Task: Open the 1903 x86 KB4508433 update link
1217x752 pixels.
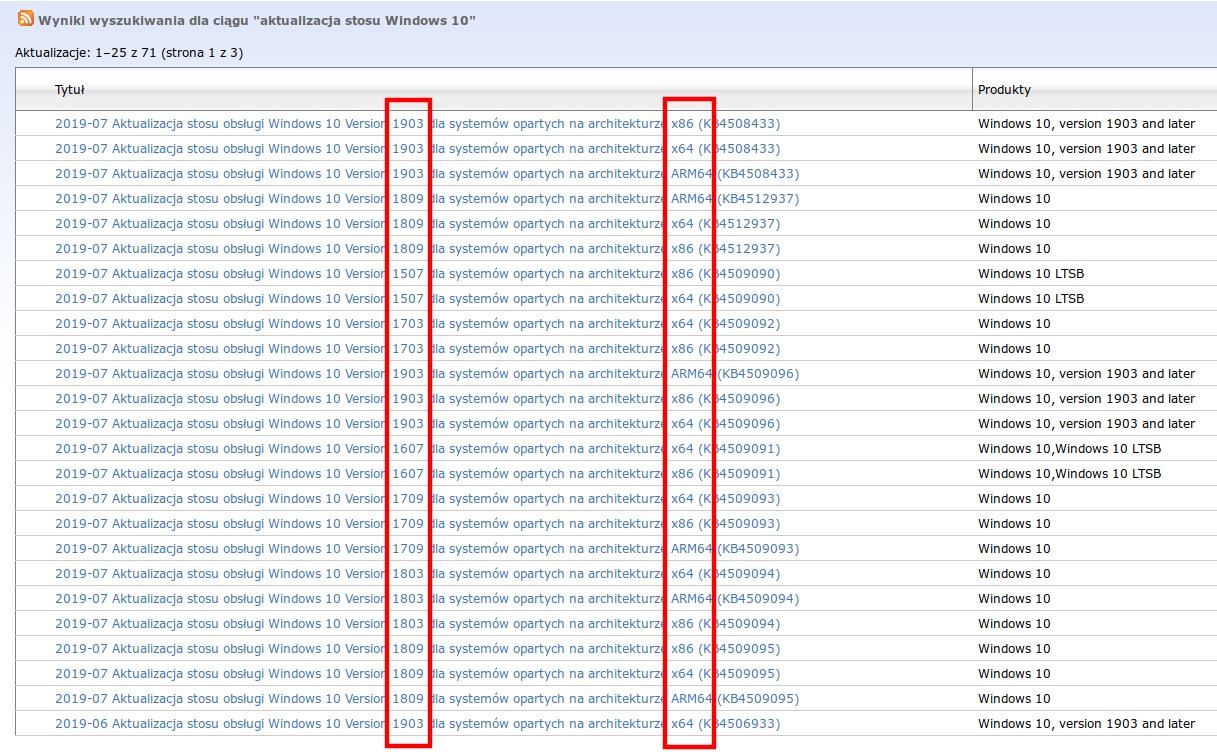Action: pyautogui.click(x=417, y=124)
